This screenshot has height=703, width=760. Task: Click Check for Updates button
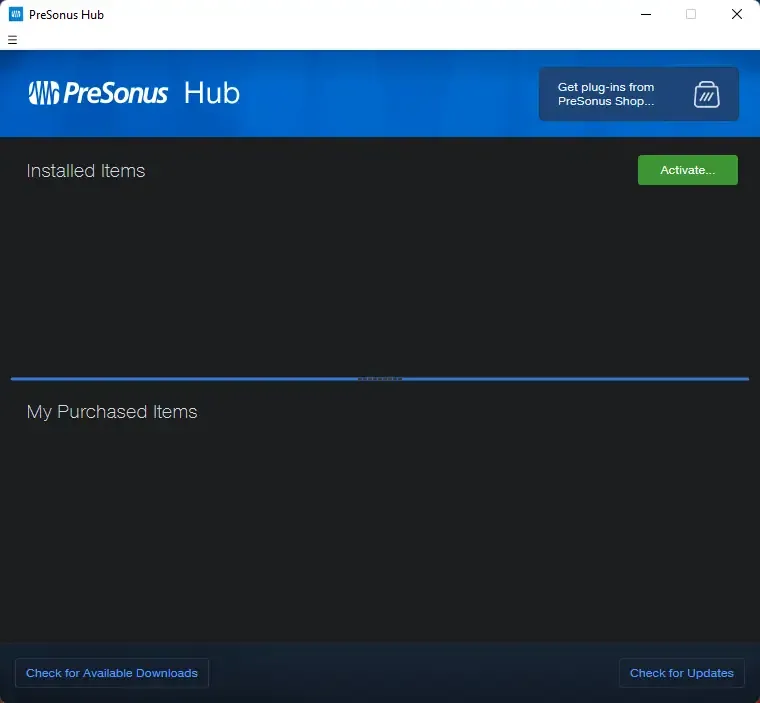click(681, 673)
